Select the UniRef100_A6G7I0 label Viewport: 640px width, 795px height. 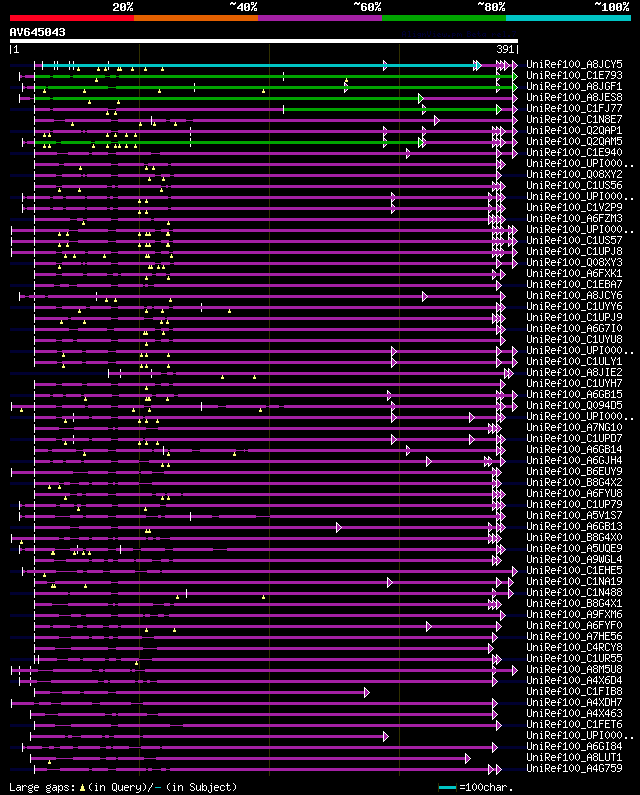[x=574, y=329]
